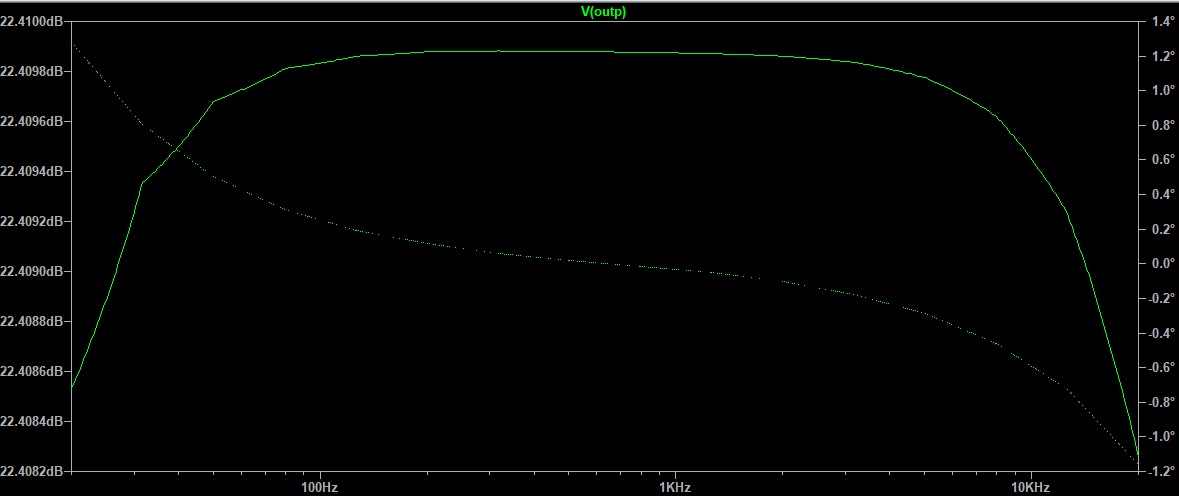Image resolution: width=1179 pixels, height=496 pixels.
Task: Click the 1KHz frequency axis label
Action: [x=674, y=488]
